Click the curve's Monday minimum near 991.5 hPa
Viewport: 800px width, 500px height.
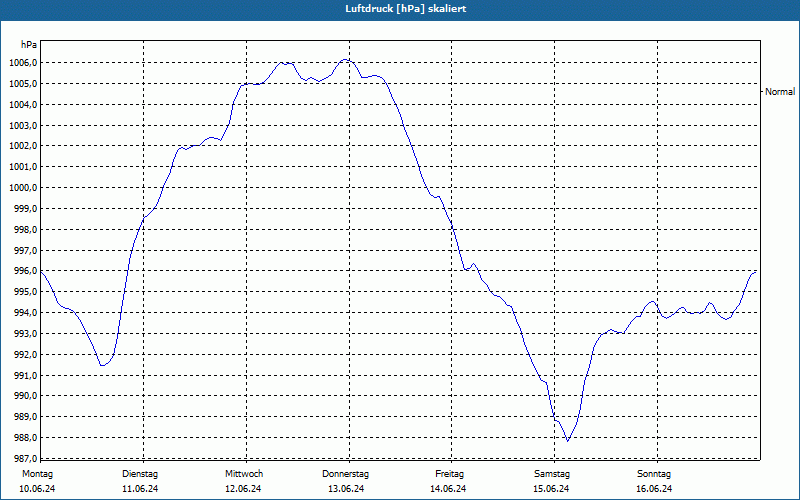click(103, 365)
